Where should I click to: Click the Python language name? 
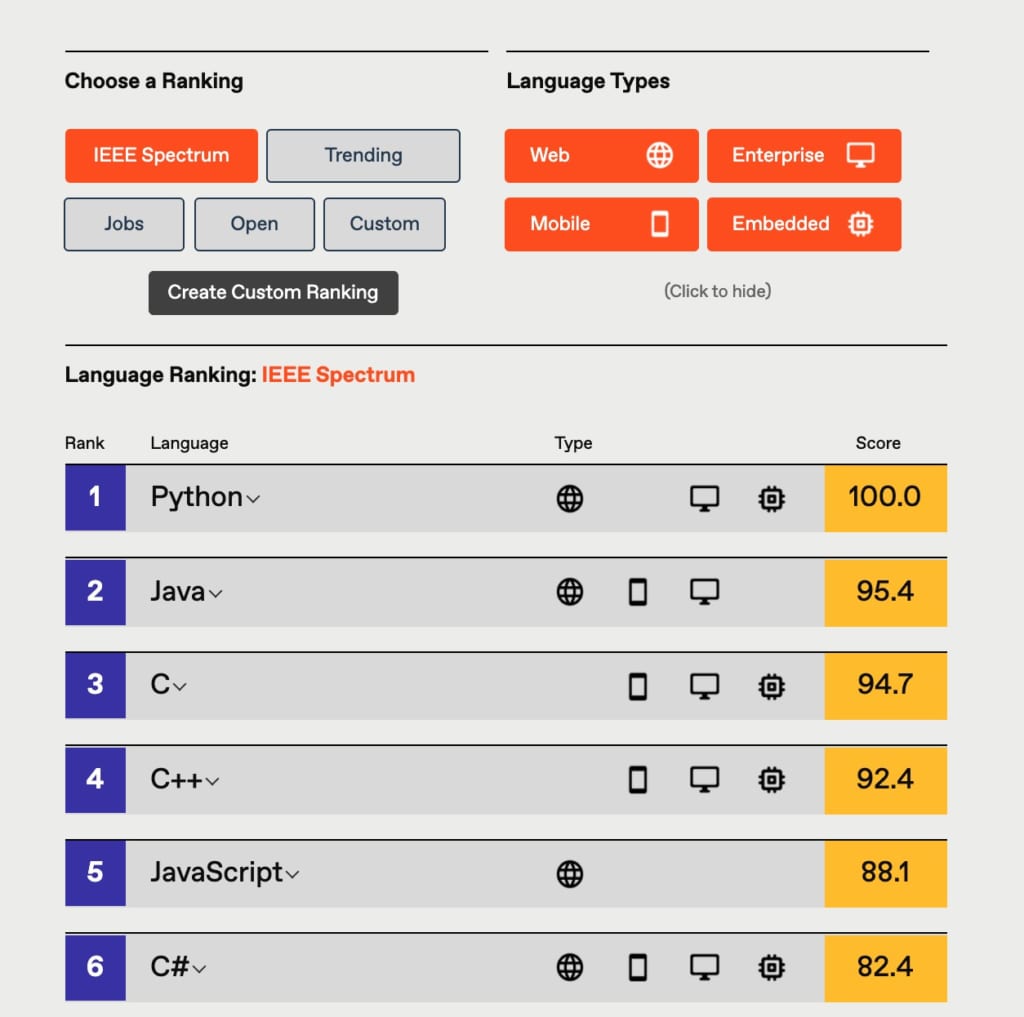(197, 498)
